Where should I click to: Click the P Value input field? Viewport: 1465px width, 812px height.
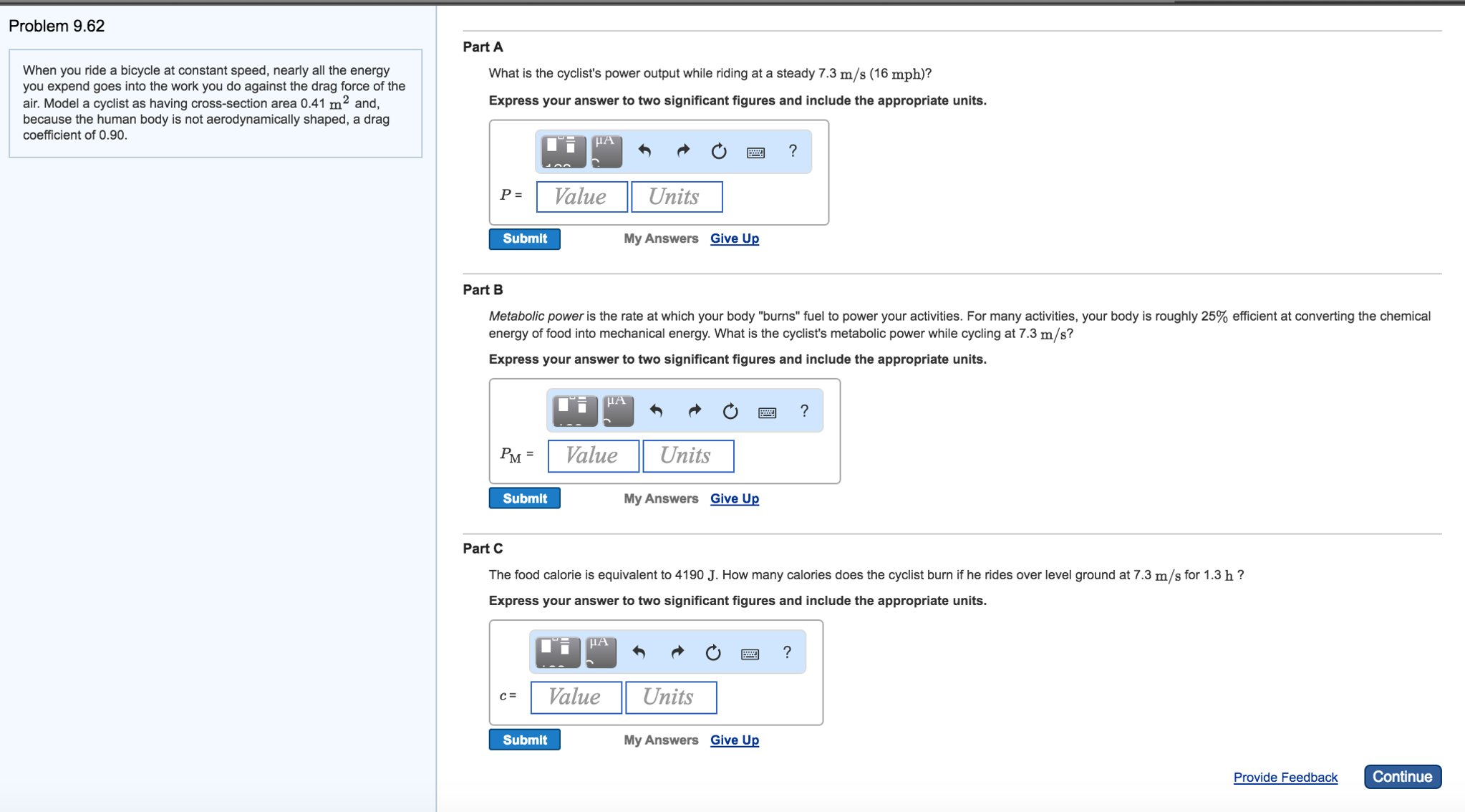point(581,197)
